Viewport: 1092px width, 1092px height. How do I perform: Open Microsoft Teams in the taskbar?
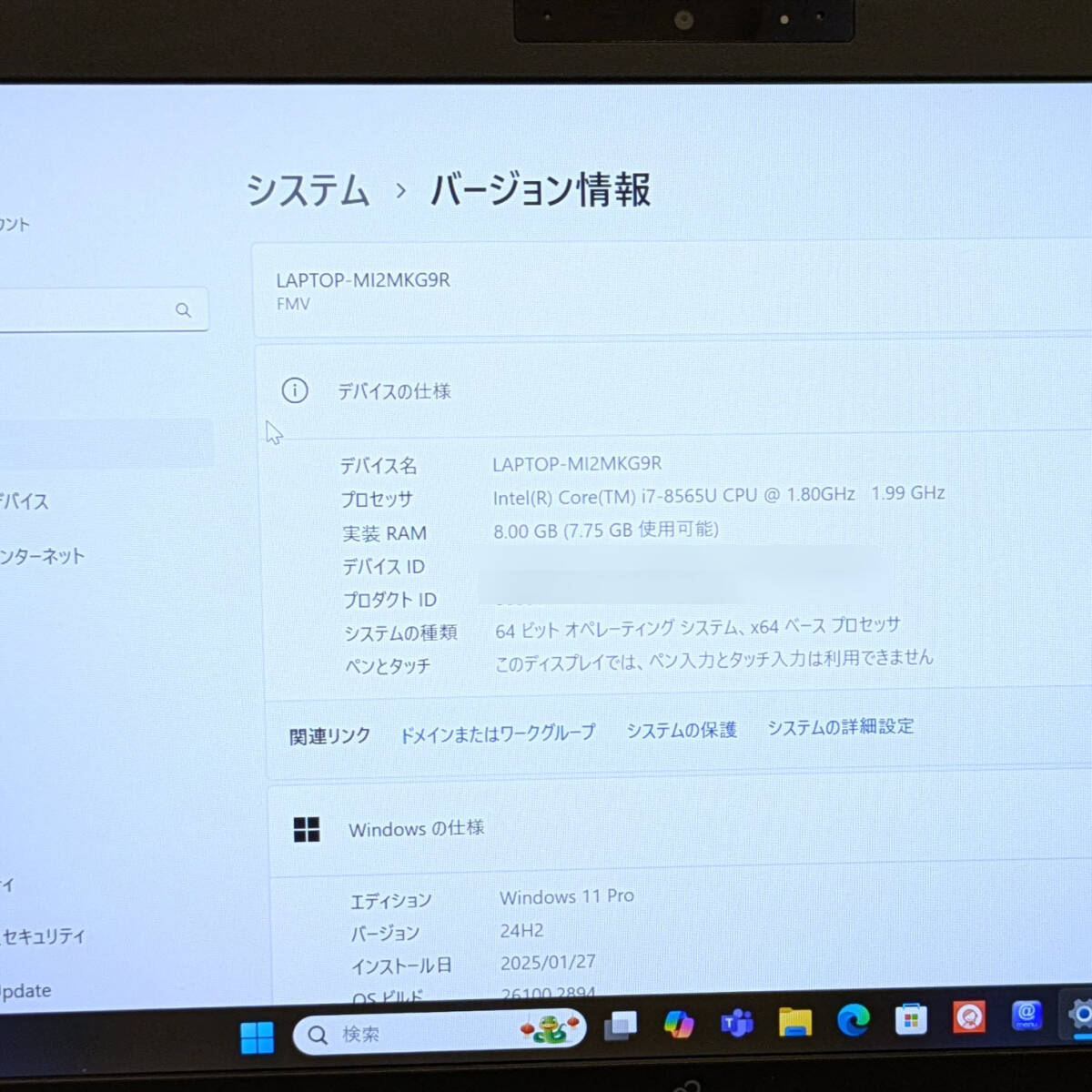pos(737,1023)
